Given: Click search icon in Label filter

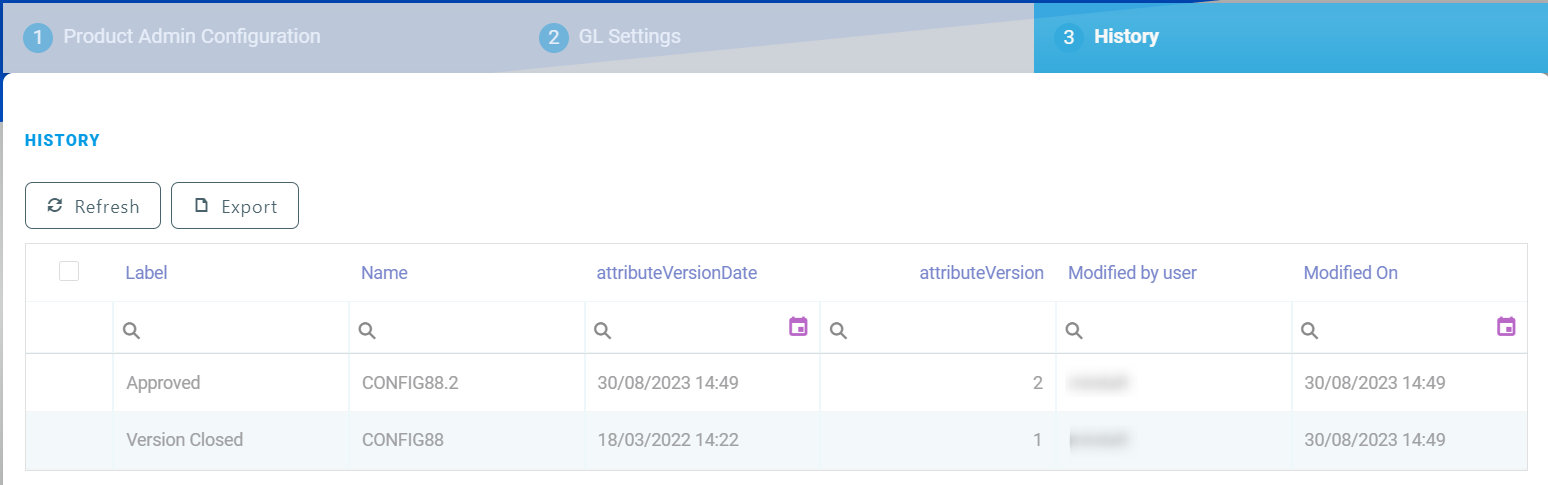Looking at the screenshot, I should [x=131, y=330].
